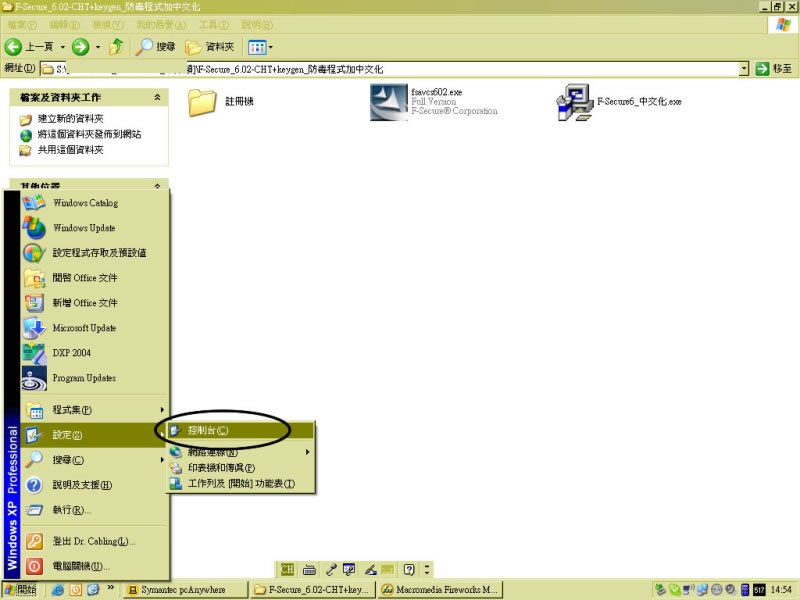Click 將這個資料夾發佈到網站 link

89,134
